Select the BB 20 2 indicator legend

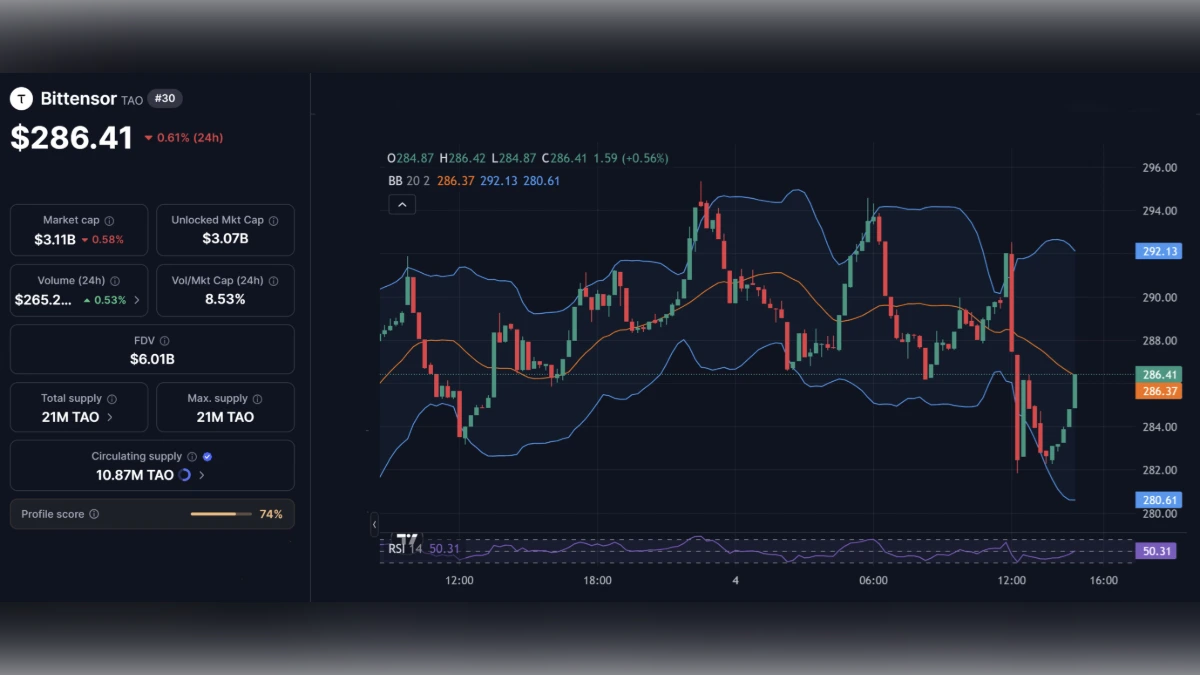click(410, 181)
